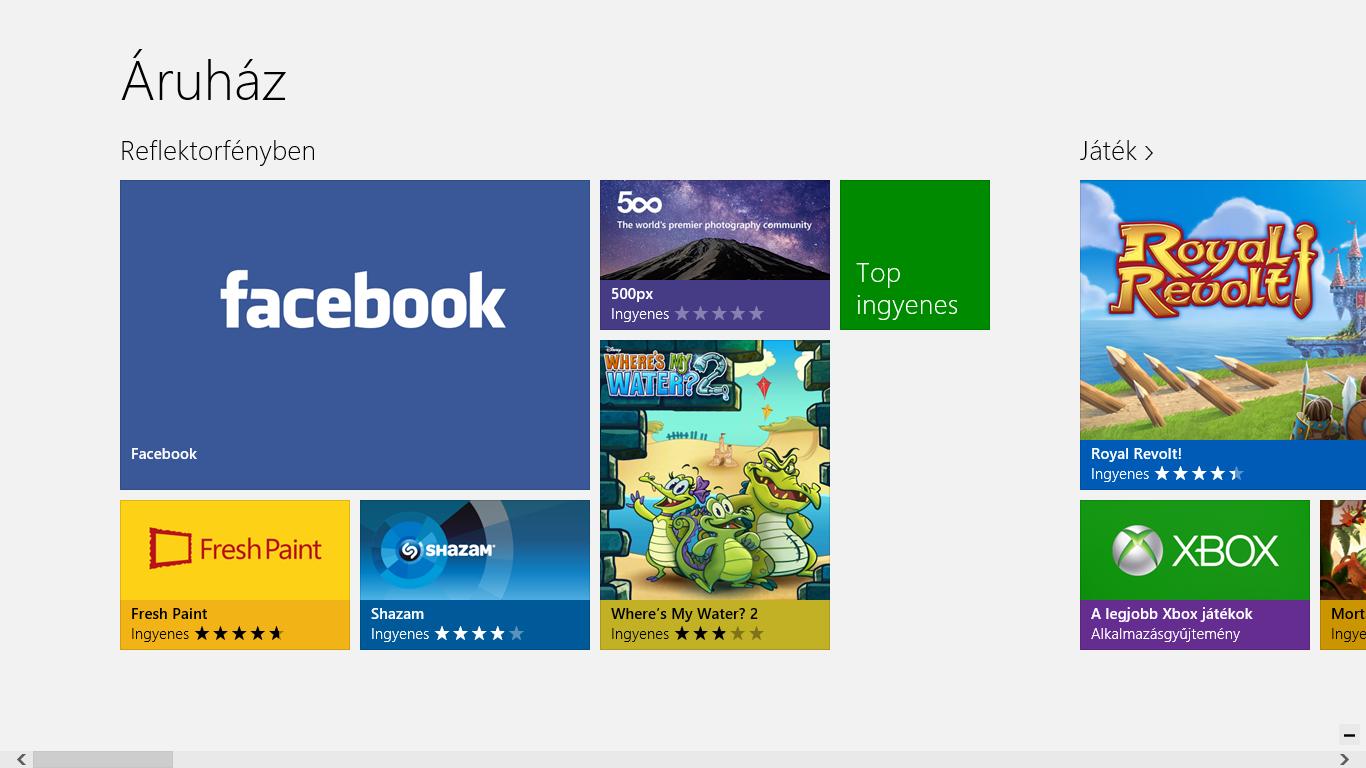Click 'Ingyenes' label on Fresh Paint tile
This screenshot has width=1366, height=768.
(x=160, y=634)
